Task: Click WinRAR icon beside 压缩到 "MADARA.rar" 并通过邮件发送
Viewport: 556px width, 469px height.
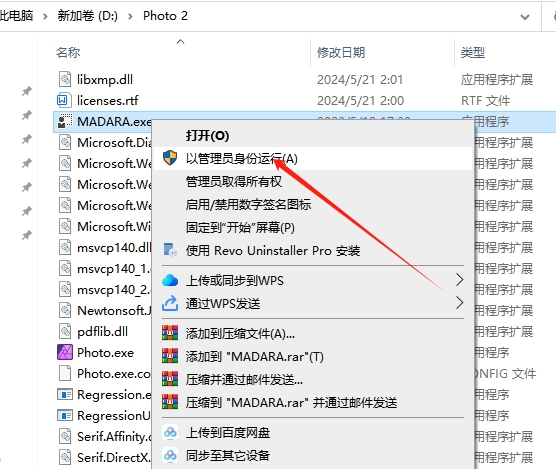Action: (x=170, y=402)
